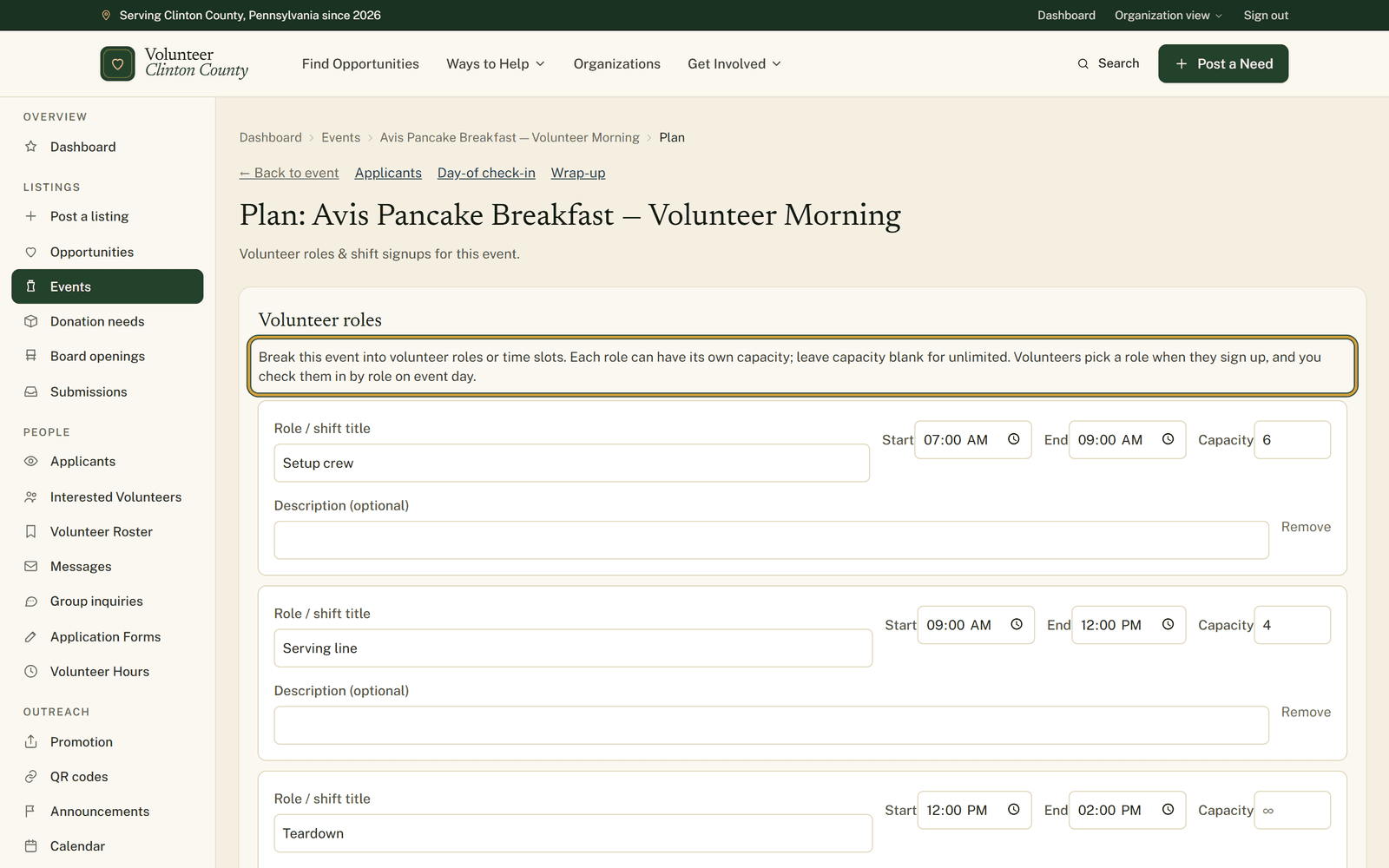Image resolution: width=1389 pixels, height=868 pixels.
Task: Click the Setup crew description field
Action: pos(771,540)
